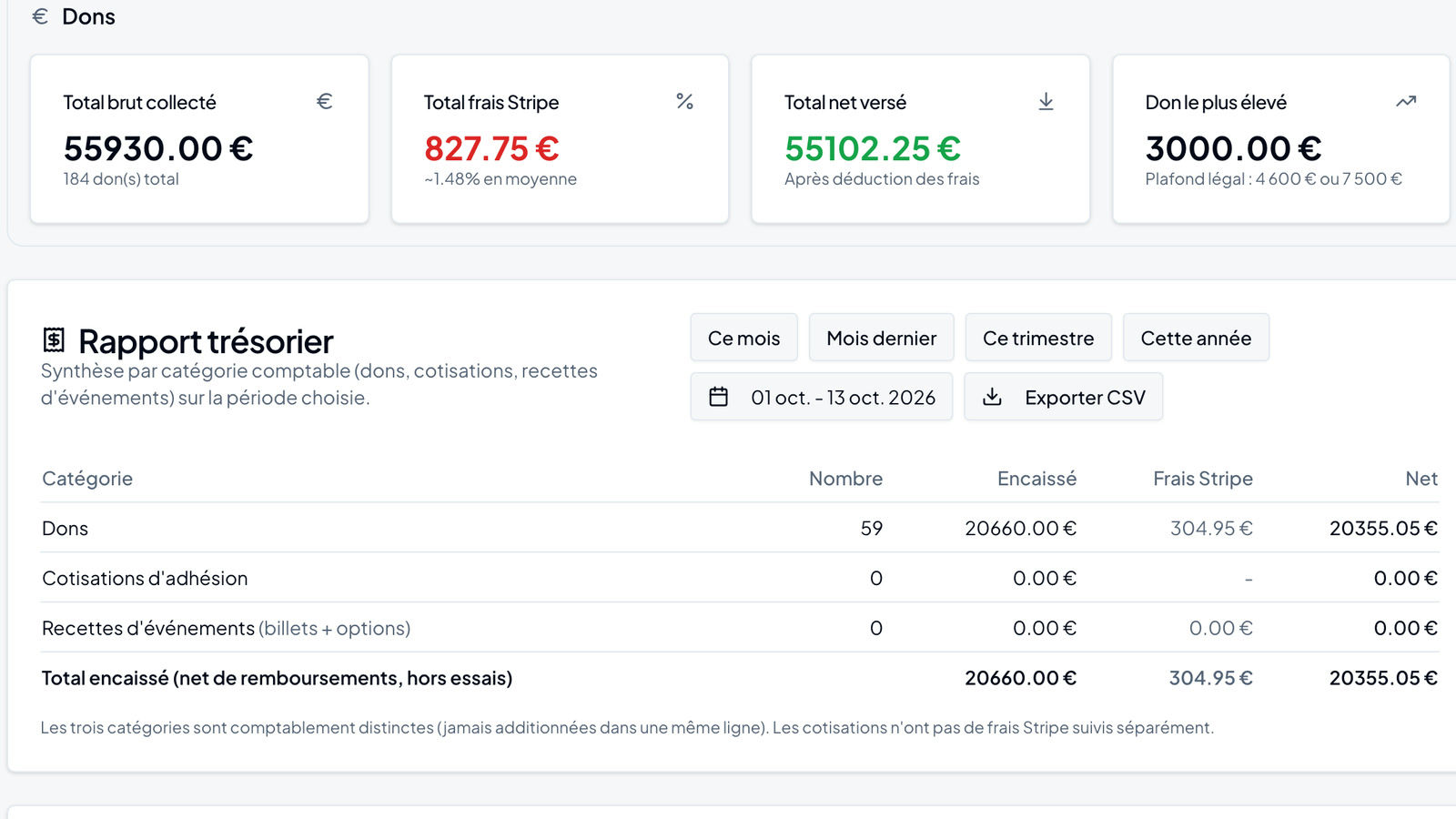
Task: Select the Ce trimestre period filter
Action: click(1038, 338)
